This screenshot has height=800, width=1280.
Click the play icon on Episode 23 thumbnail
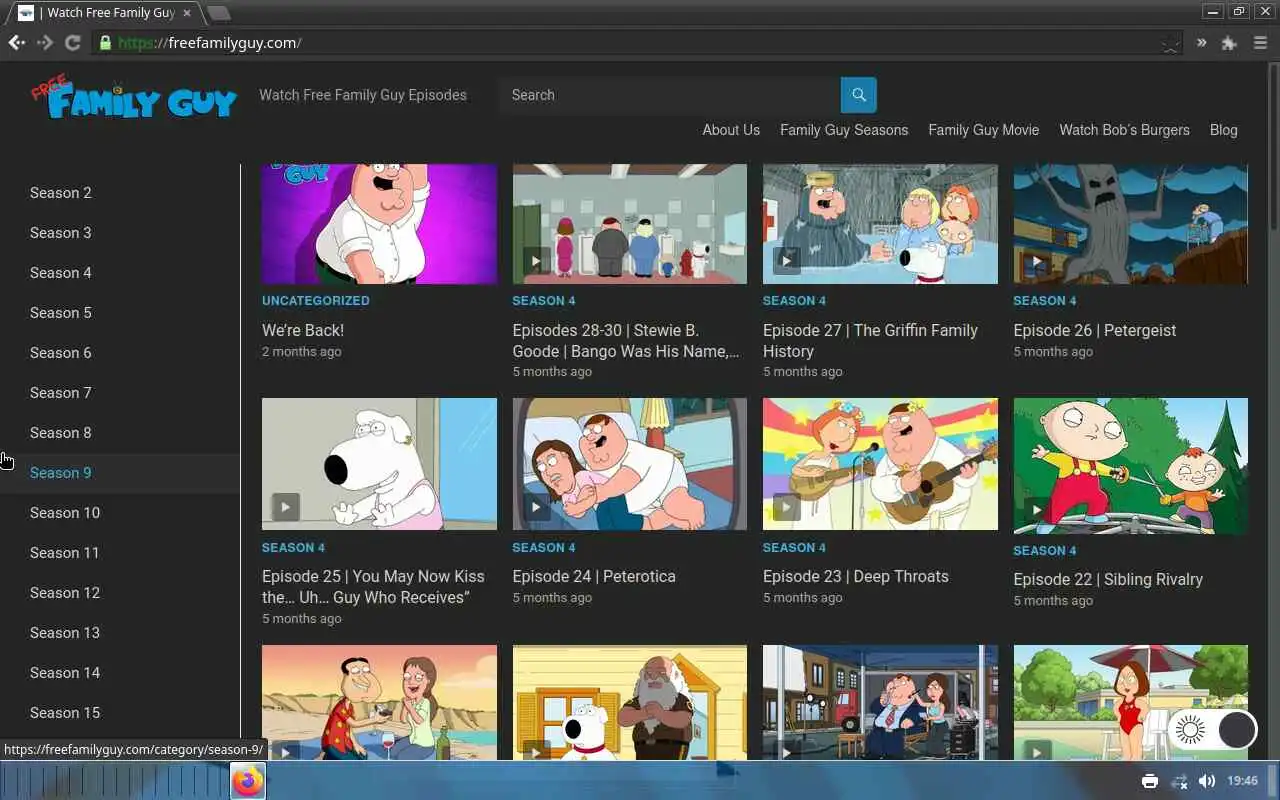786,507
